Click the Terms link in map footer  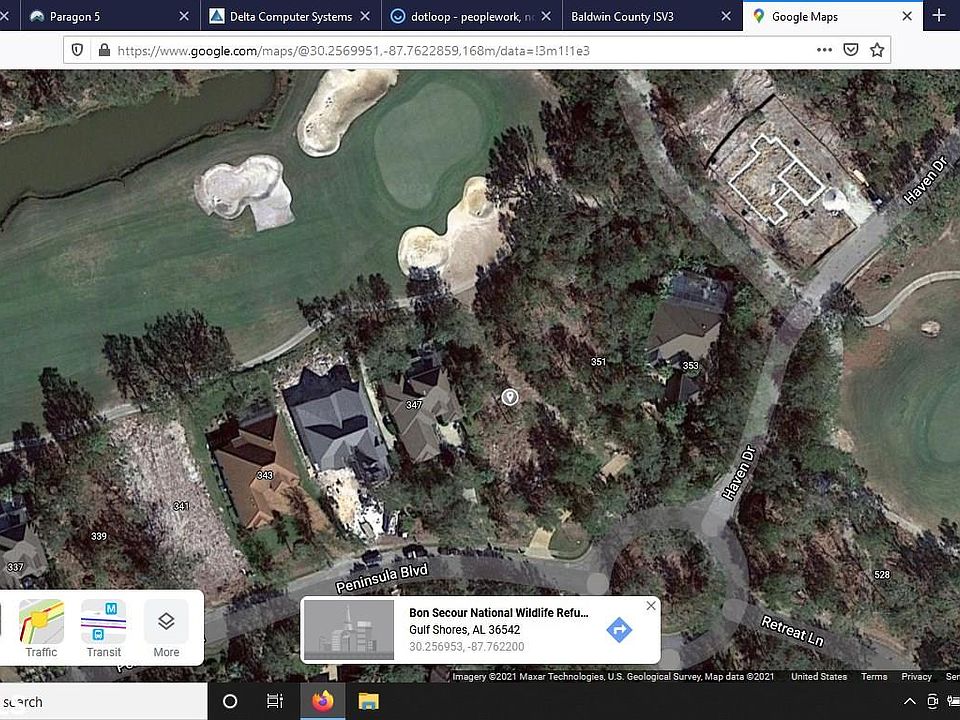tap(874, 677)
